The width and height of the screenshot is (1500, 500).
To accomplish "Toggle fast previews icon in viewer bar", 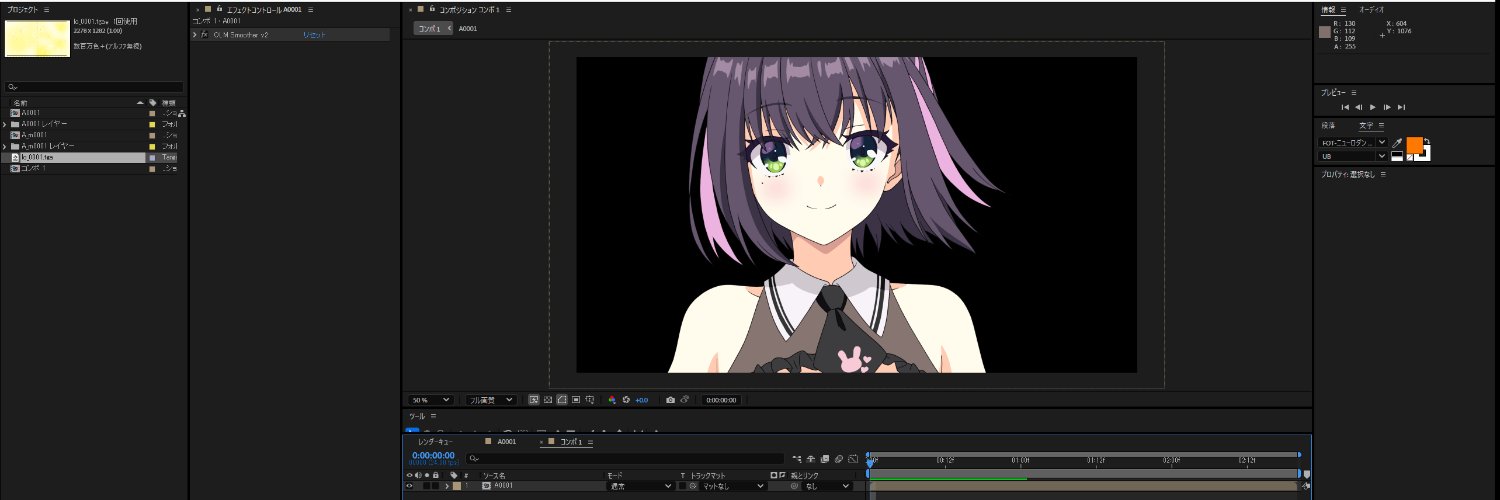I will (x=534, y=400).
